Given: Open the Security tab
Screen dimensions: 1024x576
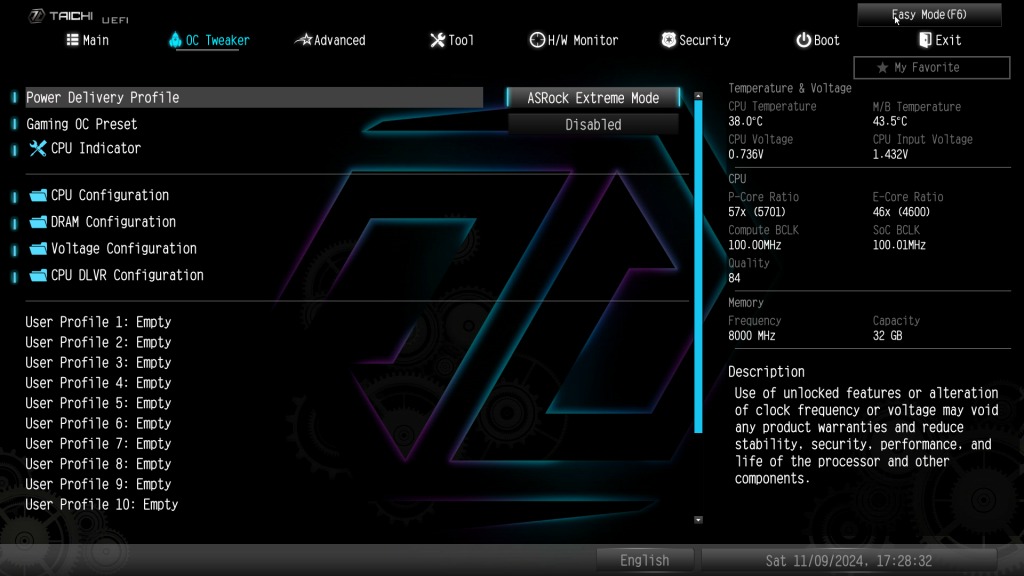Looking at the screenshot, I should tap(696, 40).
